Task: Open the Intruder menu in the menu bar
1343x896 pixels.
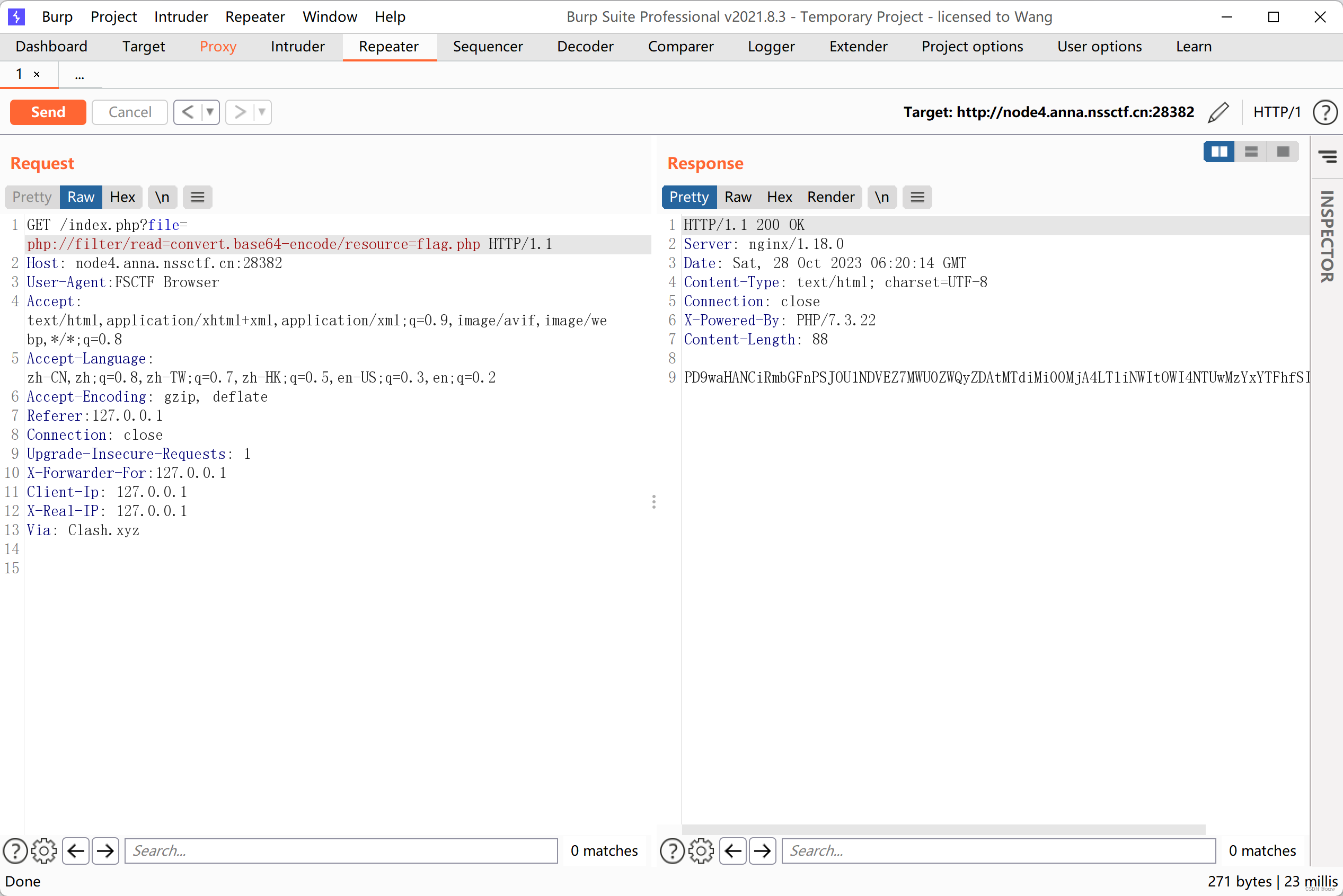Action: [181, 16]
